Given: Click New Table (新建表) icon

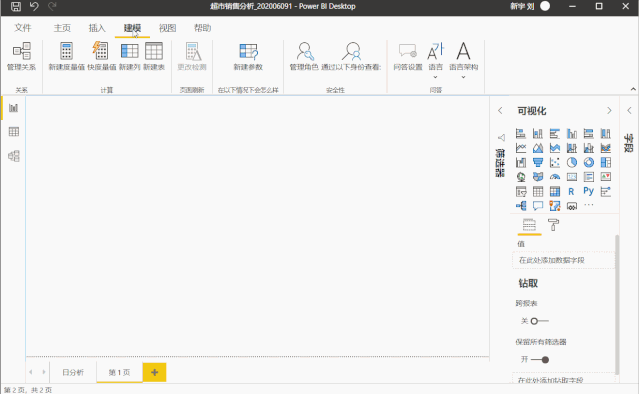Looking at the screenshot, I should click(154, 51).
